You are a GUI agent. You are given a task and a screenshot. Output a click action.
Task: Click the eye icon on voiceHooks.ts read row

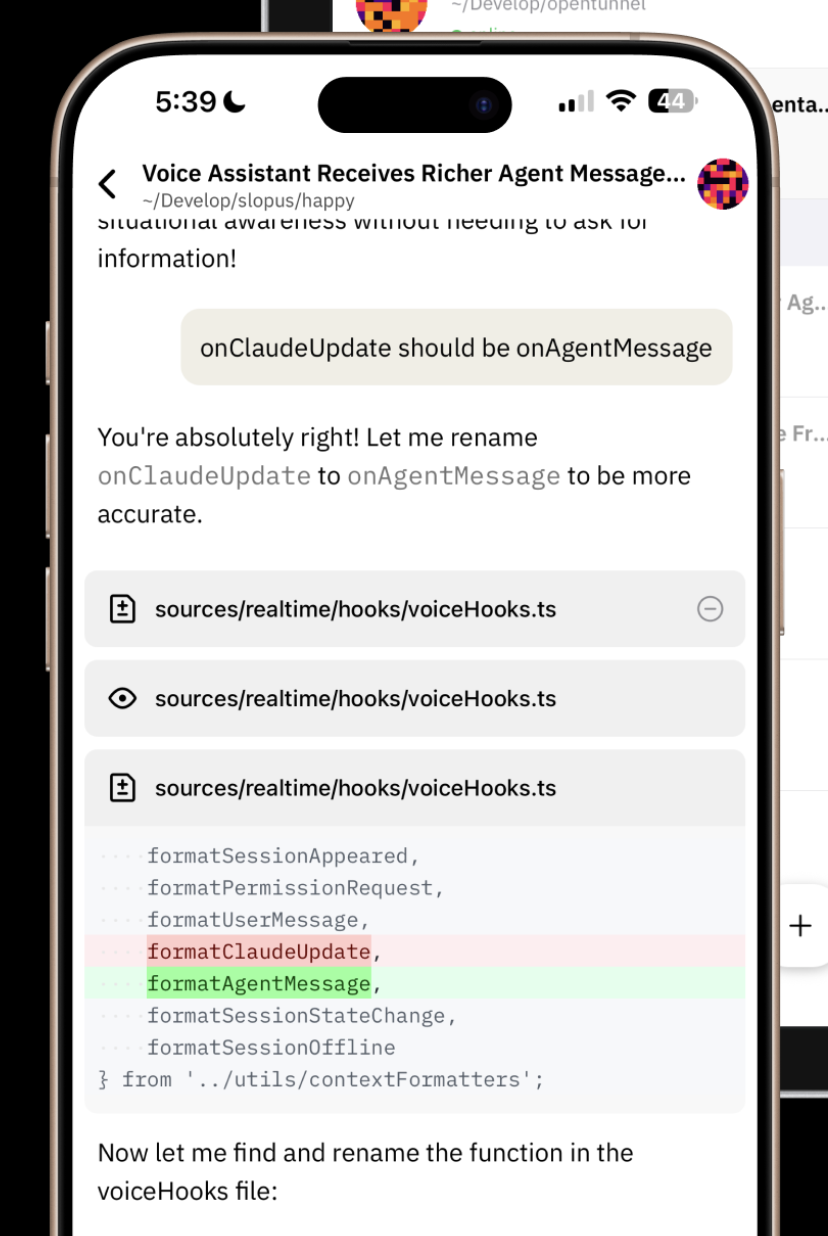(122, 698)
